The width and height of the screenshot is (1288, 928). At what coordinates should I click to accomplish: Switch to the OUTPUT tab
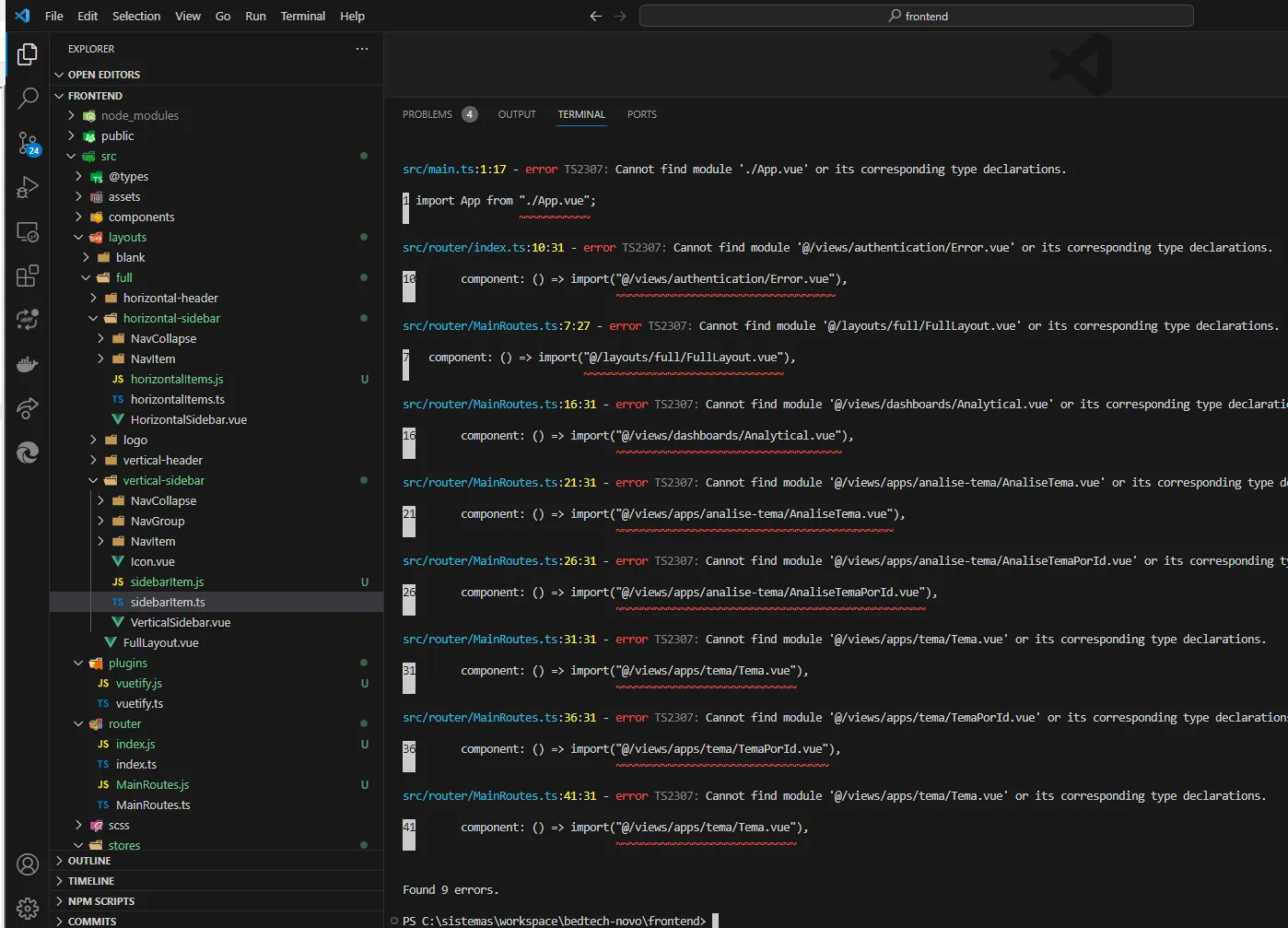(517, 114)
